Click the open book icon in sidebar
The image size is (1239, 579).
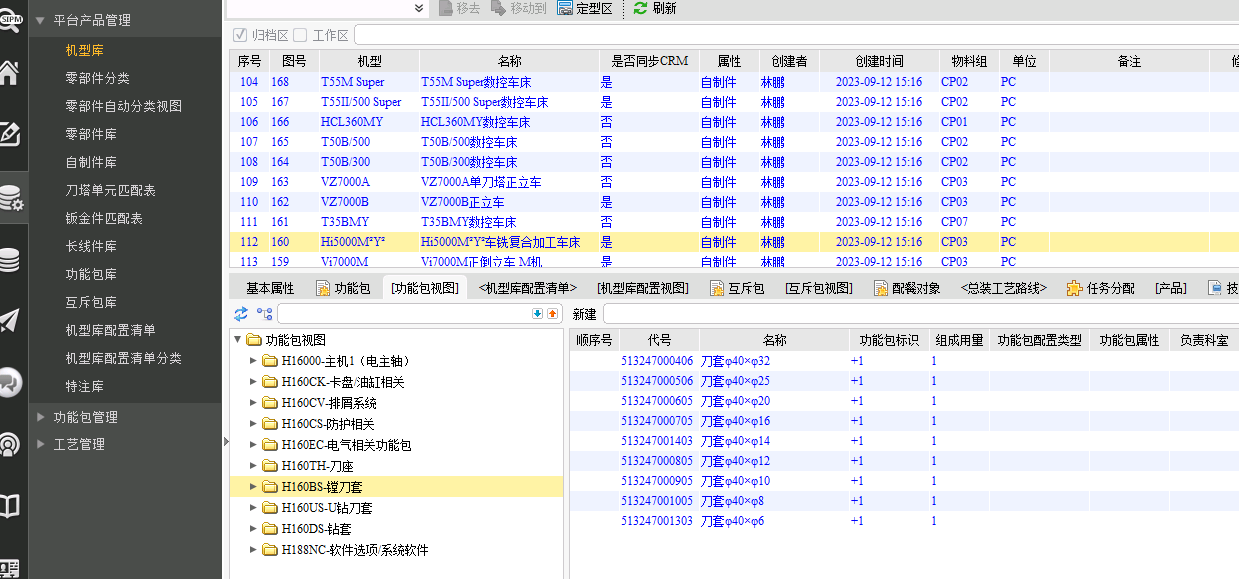click(9, 506)
